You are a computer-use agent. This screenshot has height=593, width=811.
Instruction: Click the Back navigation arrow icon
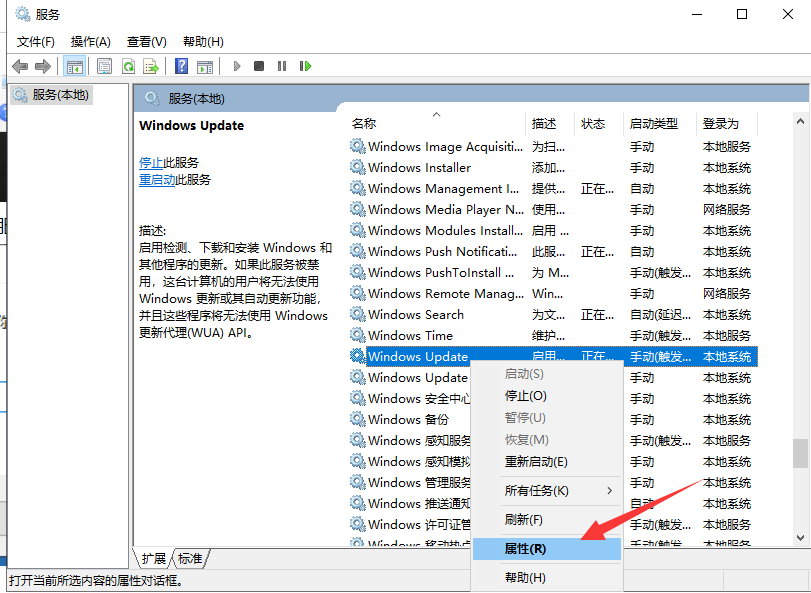click(20, 65)
